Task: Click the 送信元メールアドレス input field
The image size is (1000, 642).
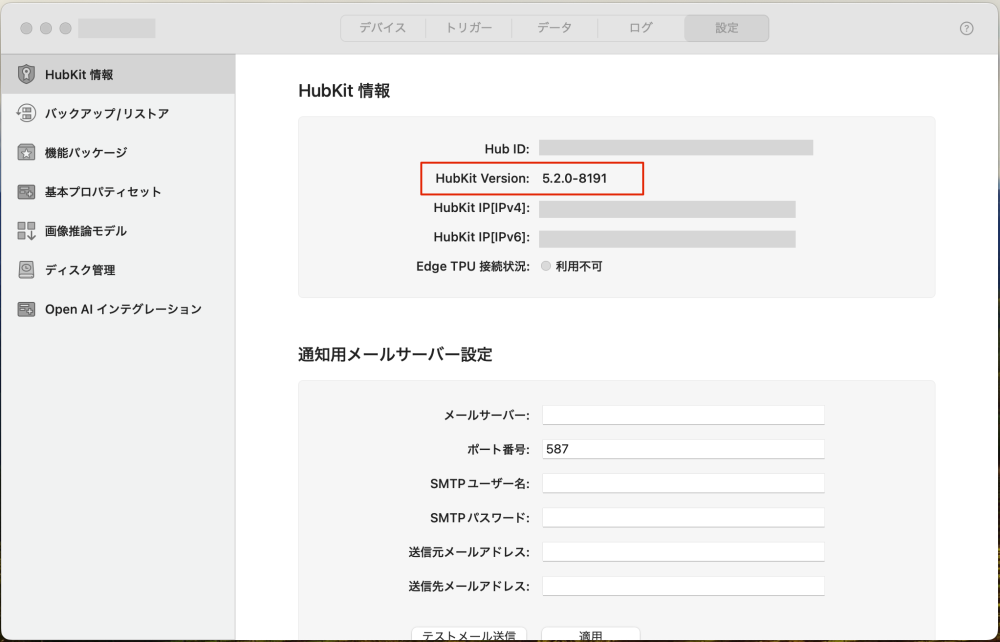Action: (683, 551)
